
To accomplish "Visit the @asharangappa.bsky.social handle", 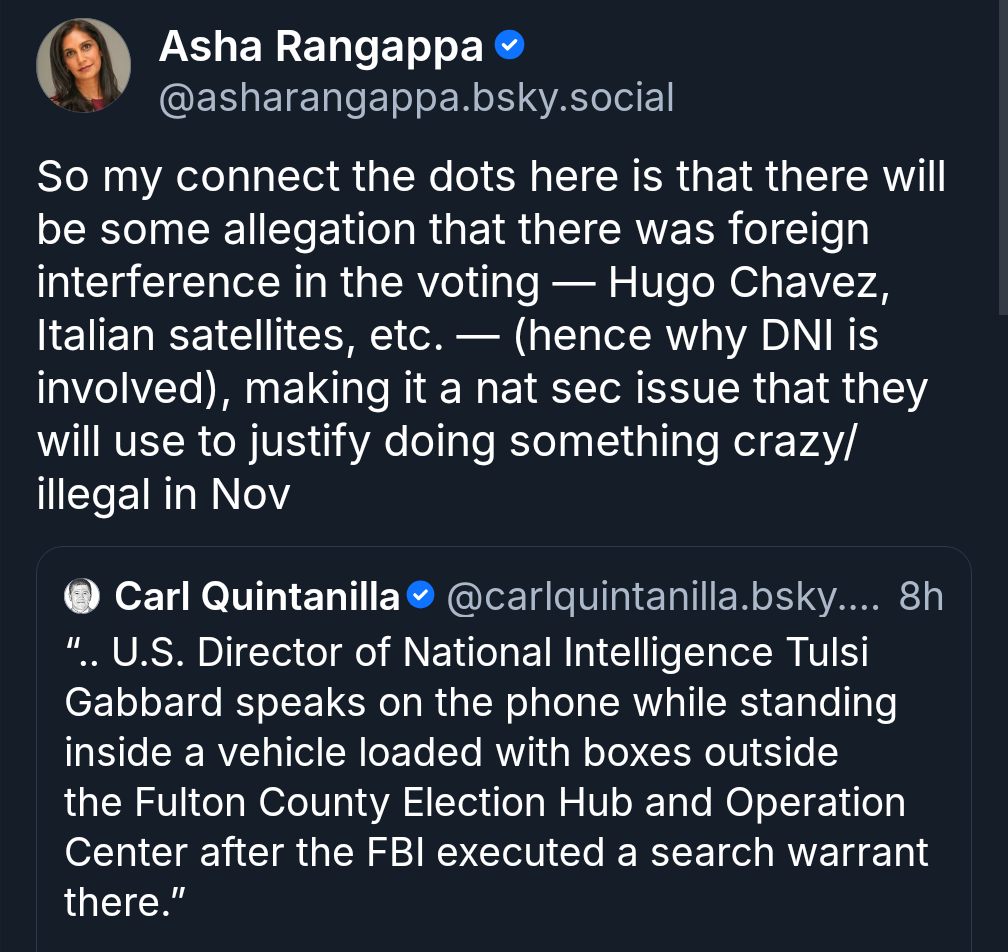I will (x=416, y=98).
